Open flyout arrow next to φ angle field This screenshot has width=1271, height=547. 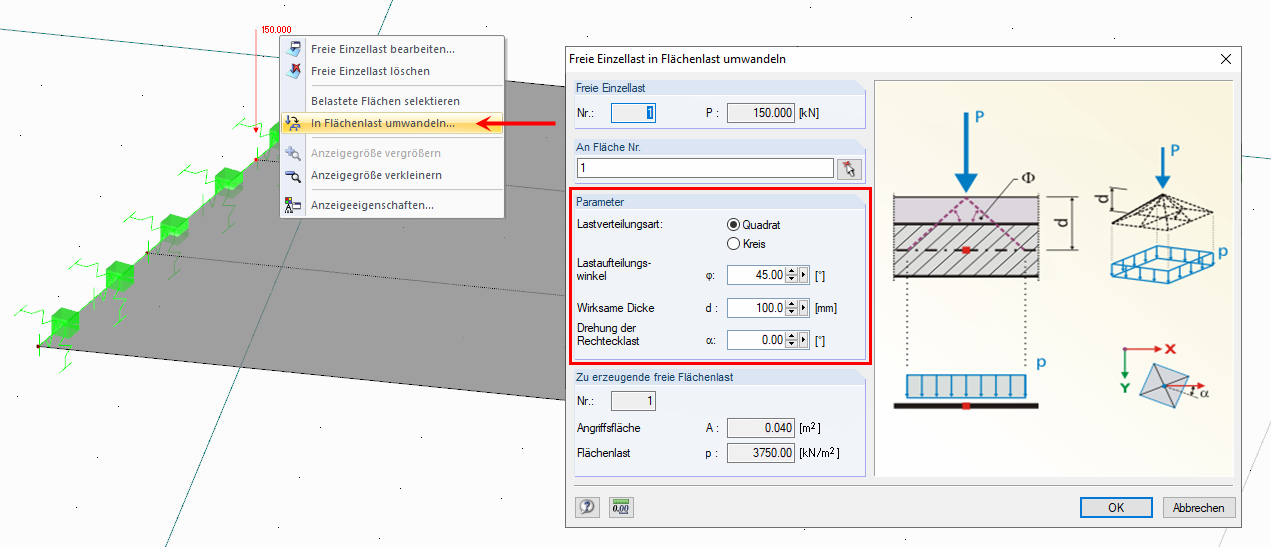coord(803,275)
